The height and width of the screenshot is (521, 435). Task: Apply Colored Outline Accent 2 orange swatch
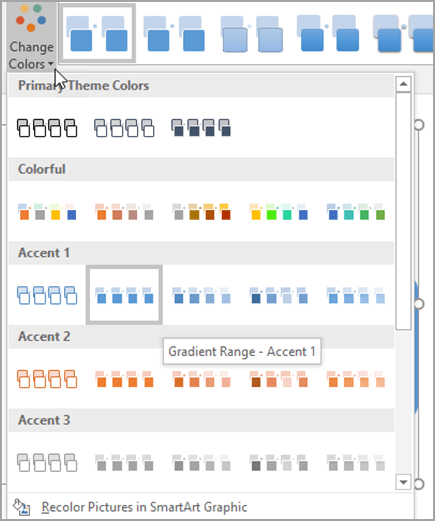click(47, 379)
